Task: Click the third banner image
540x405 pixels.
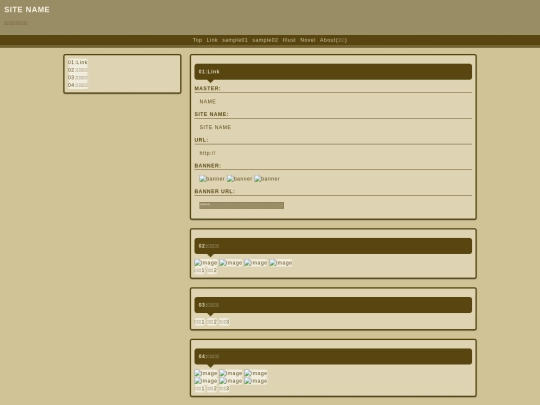Action: pos(267,179)
